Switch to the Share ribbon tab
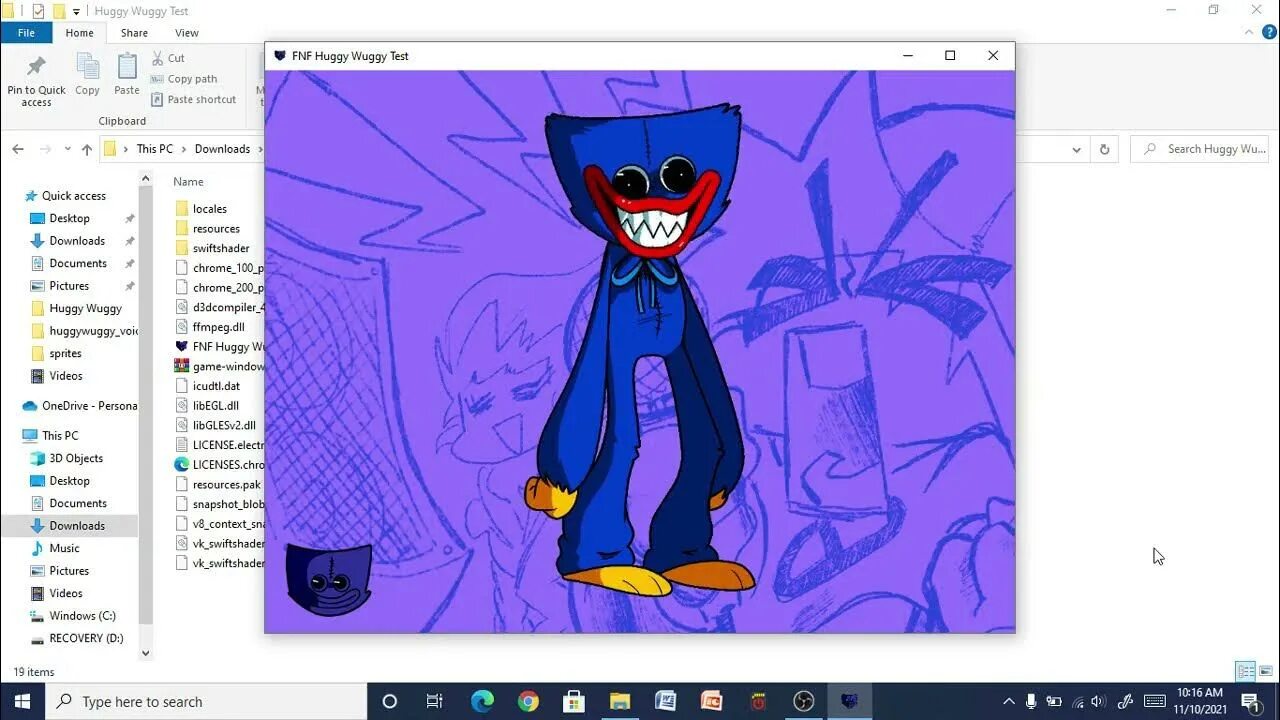 [134, 33]
